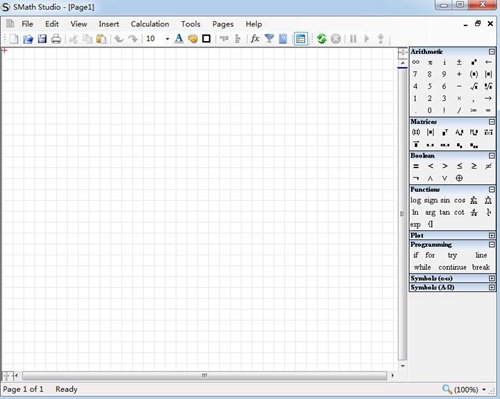Redo the last undone action

click(x=133, y=39)
